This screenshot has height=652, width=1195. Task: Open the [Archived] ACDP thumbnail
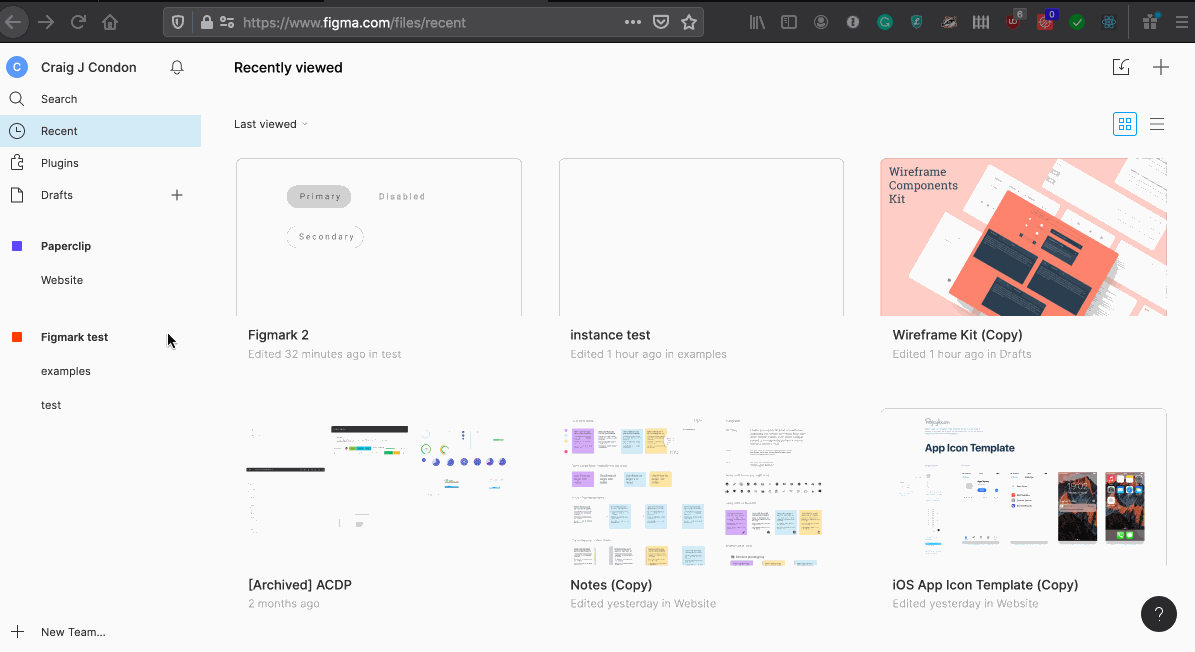(x=379, y=487)
